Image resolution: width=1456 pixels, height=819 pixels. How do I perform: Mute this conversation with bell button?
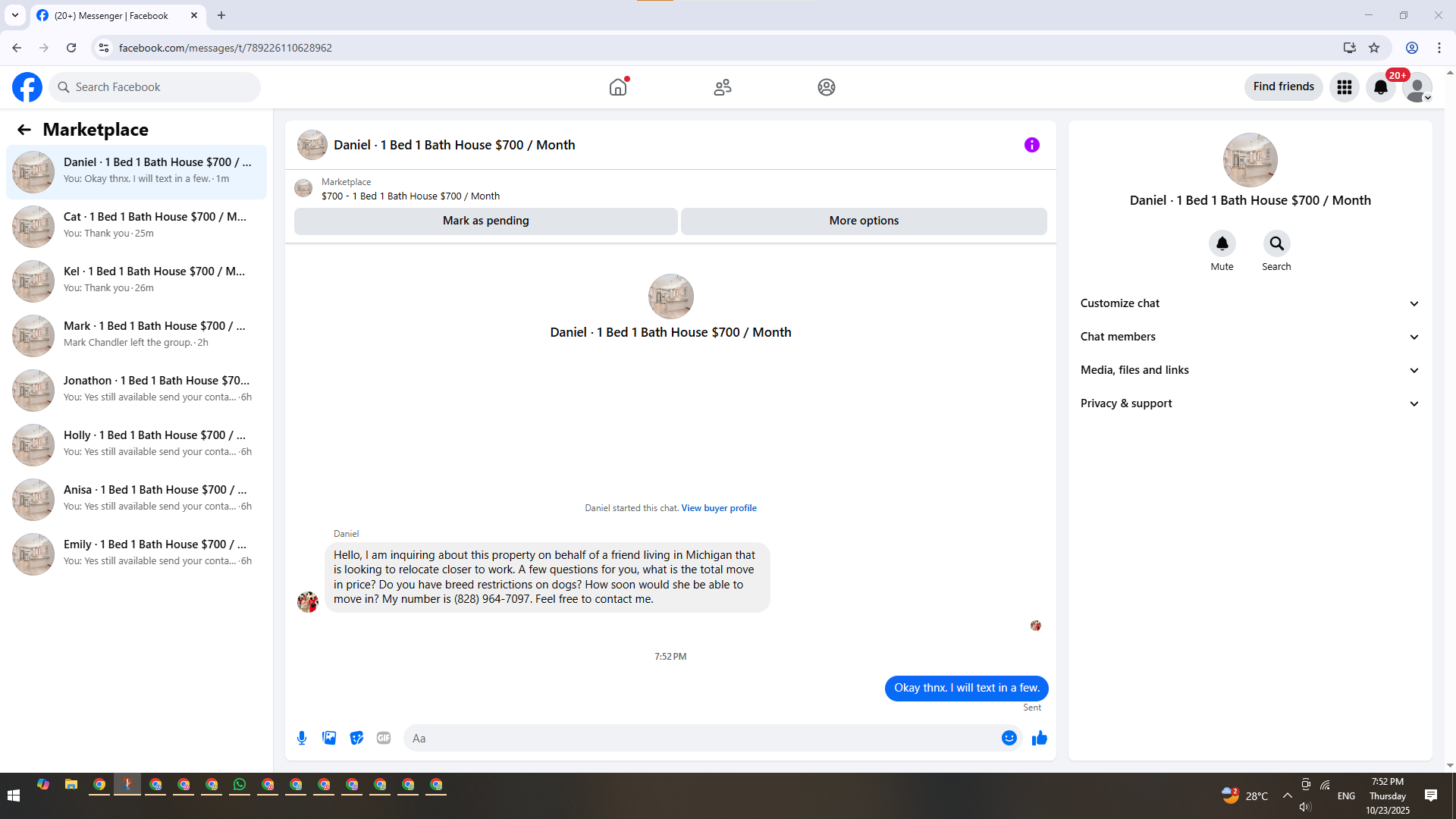coord(1222,244)
